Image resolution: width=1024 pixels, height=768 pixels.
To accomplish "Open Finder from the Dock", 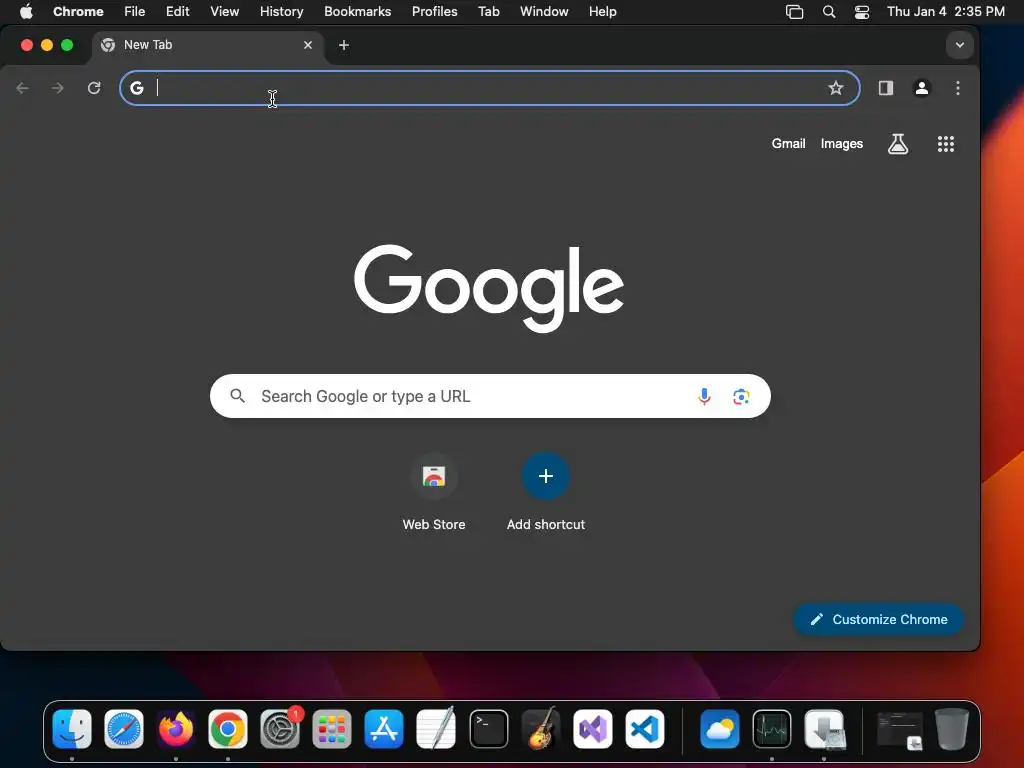I will tap(72, 729).
